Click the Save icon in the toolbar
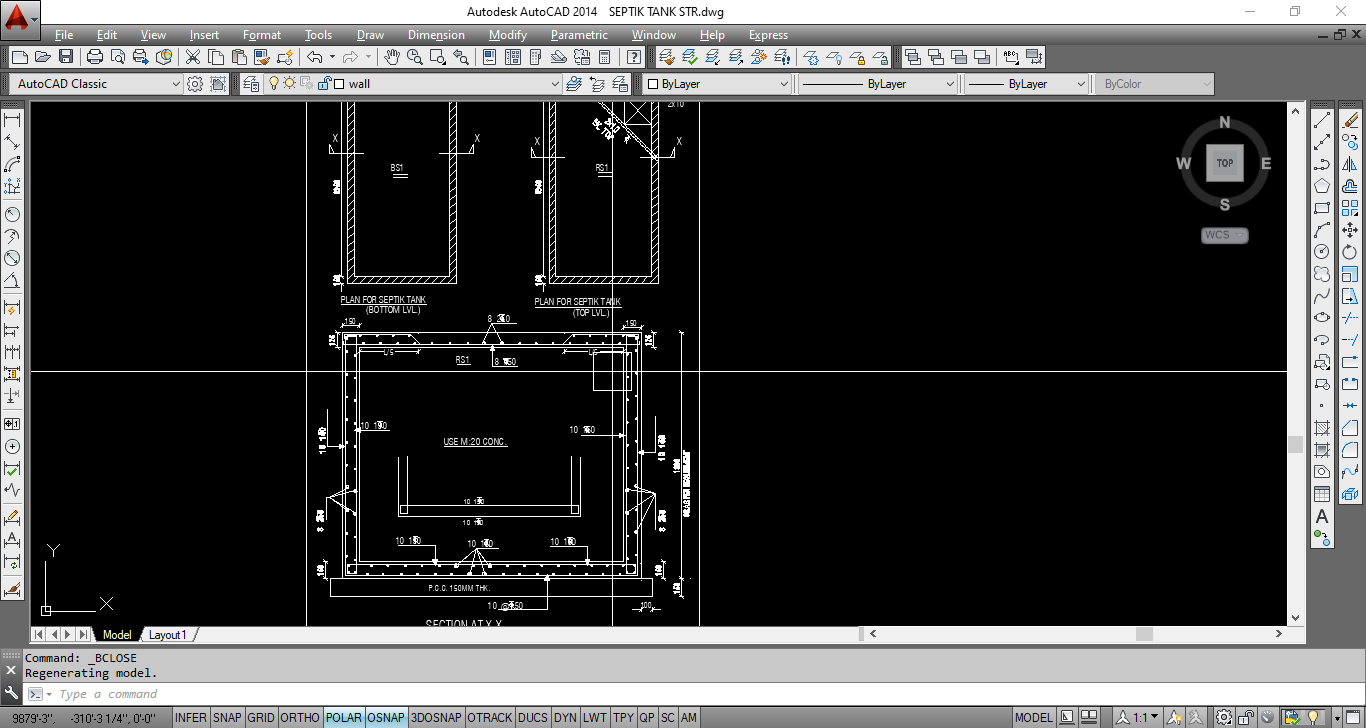The image size is (1366, 728). coord(66,57)
